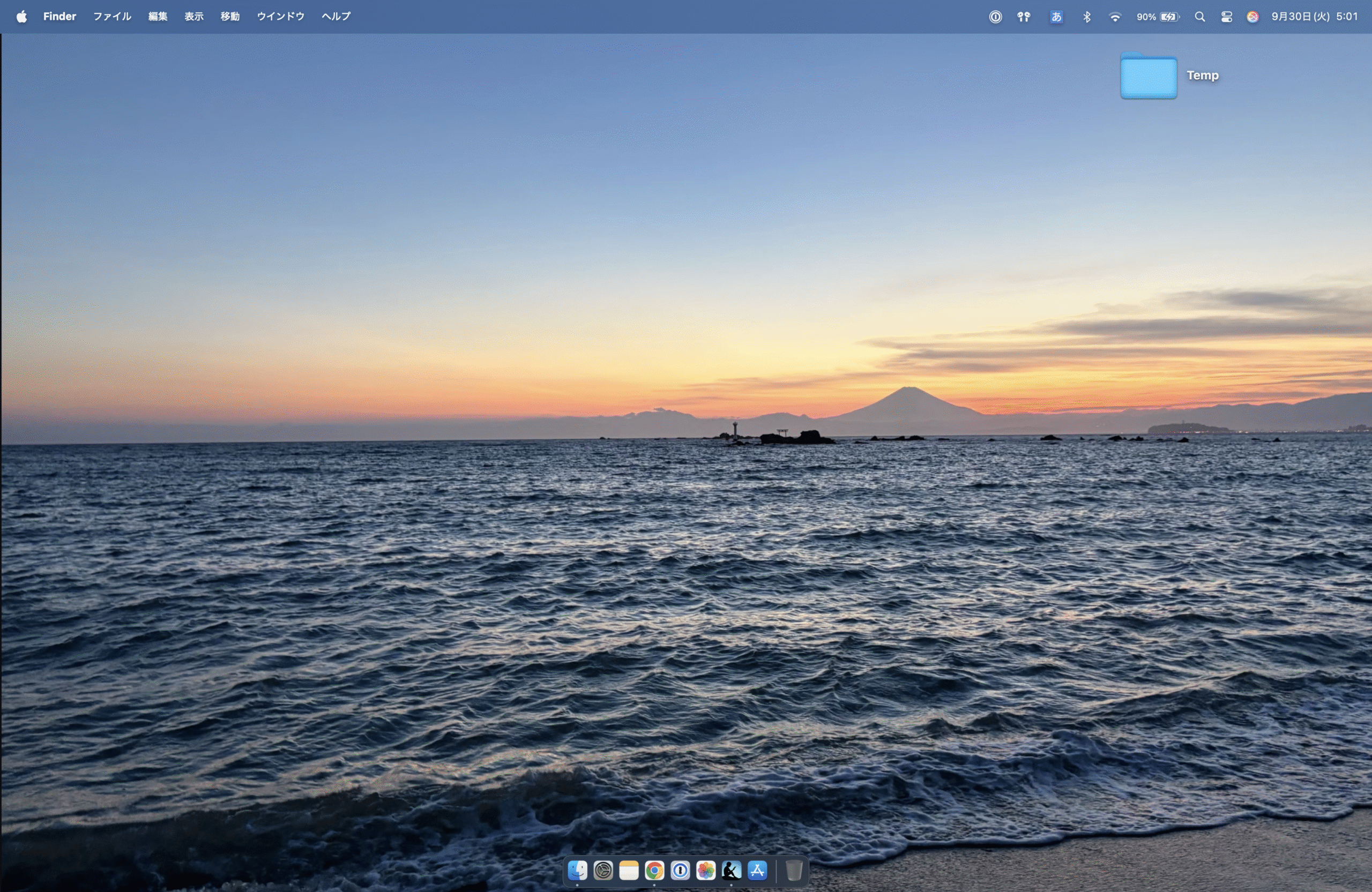Launch Kindle from the Dock
1372x892 pixels.
[x=731, y=870]
